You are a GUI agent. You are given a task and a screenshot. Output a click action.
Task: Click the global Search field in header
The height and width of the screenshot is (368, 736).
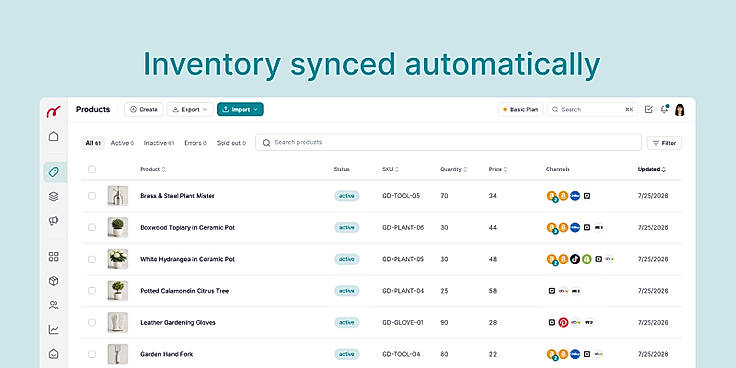coord(593,109)
